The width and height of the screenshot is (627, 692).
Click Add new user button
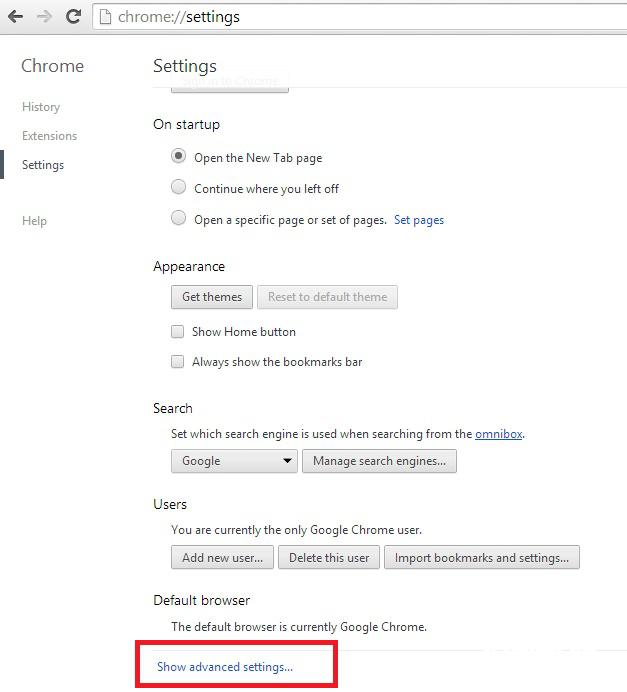pyautogui.click(x=222, y=558)
